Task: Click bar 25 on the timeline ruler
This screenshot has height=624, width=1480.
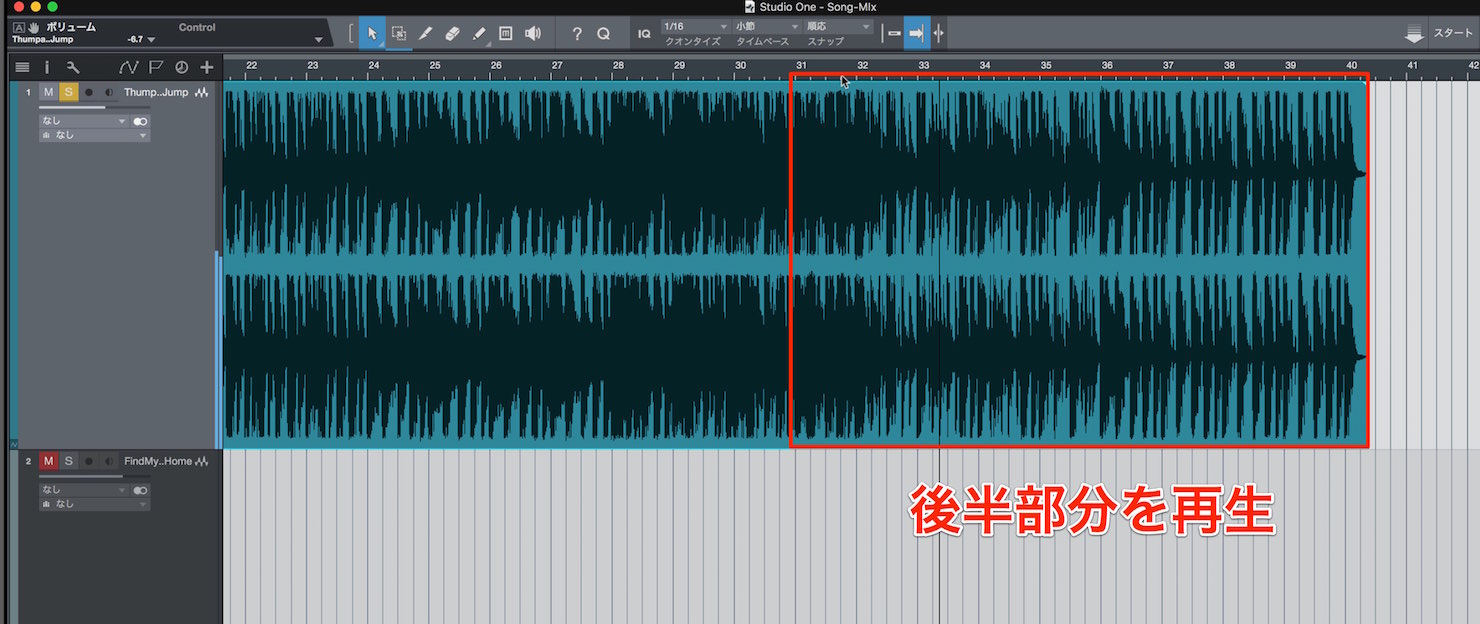Action: [x=434, y=65]
